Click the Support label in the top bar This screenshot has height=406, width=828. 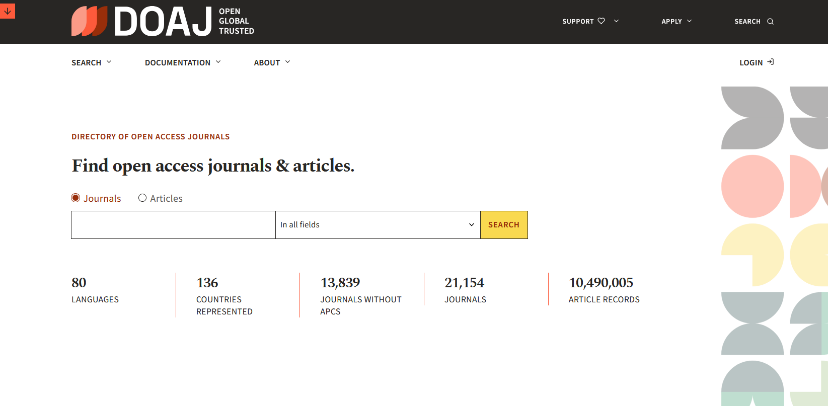578,21
